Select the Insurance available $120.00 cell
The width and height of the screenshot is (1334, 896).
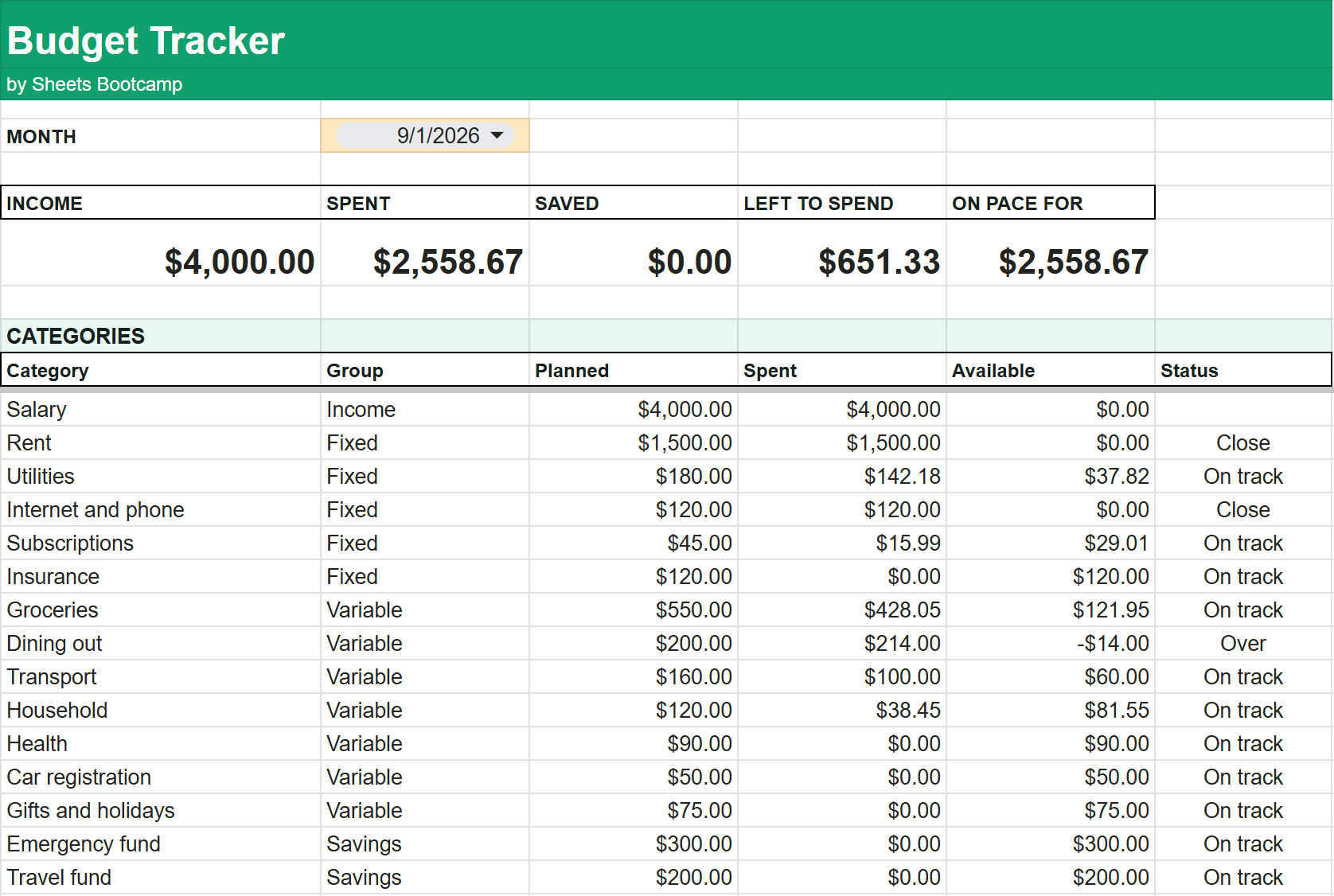coord(1051,576)
